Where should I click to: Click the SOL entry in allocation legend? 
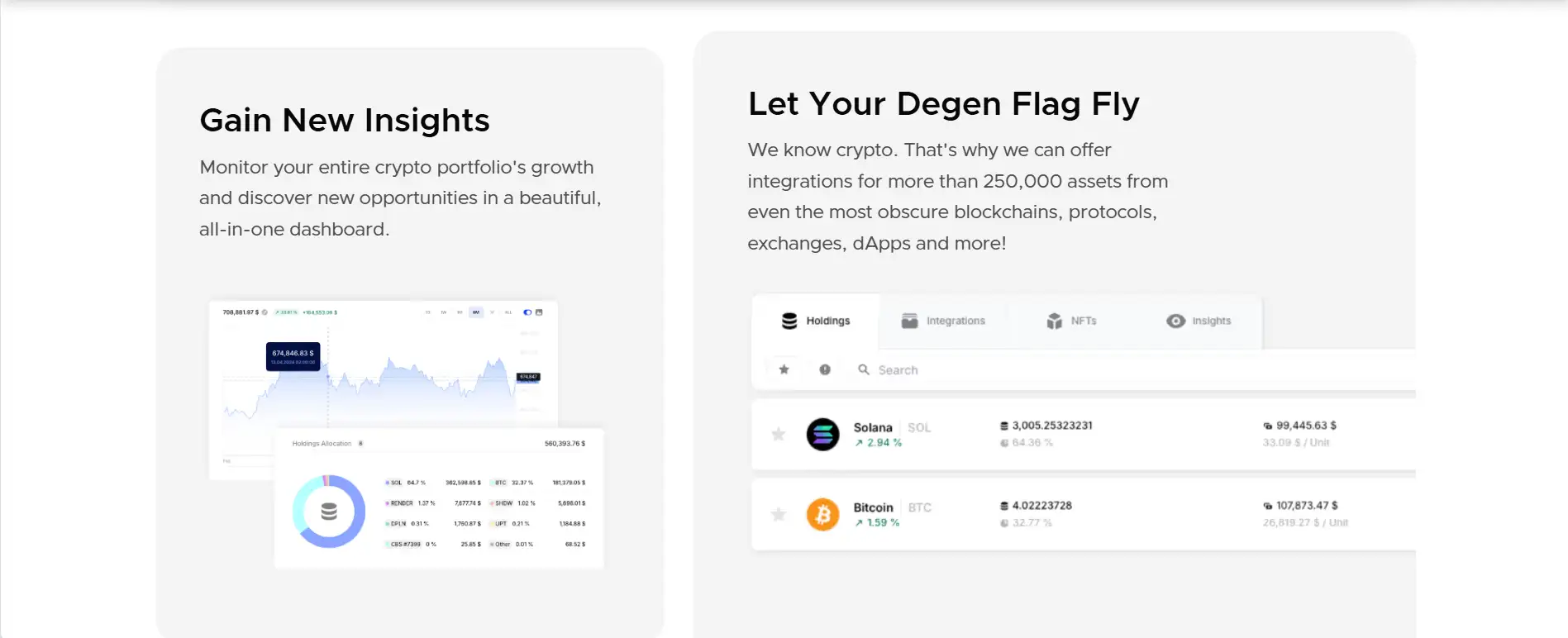pyautogui.click(x=397, y=483)
